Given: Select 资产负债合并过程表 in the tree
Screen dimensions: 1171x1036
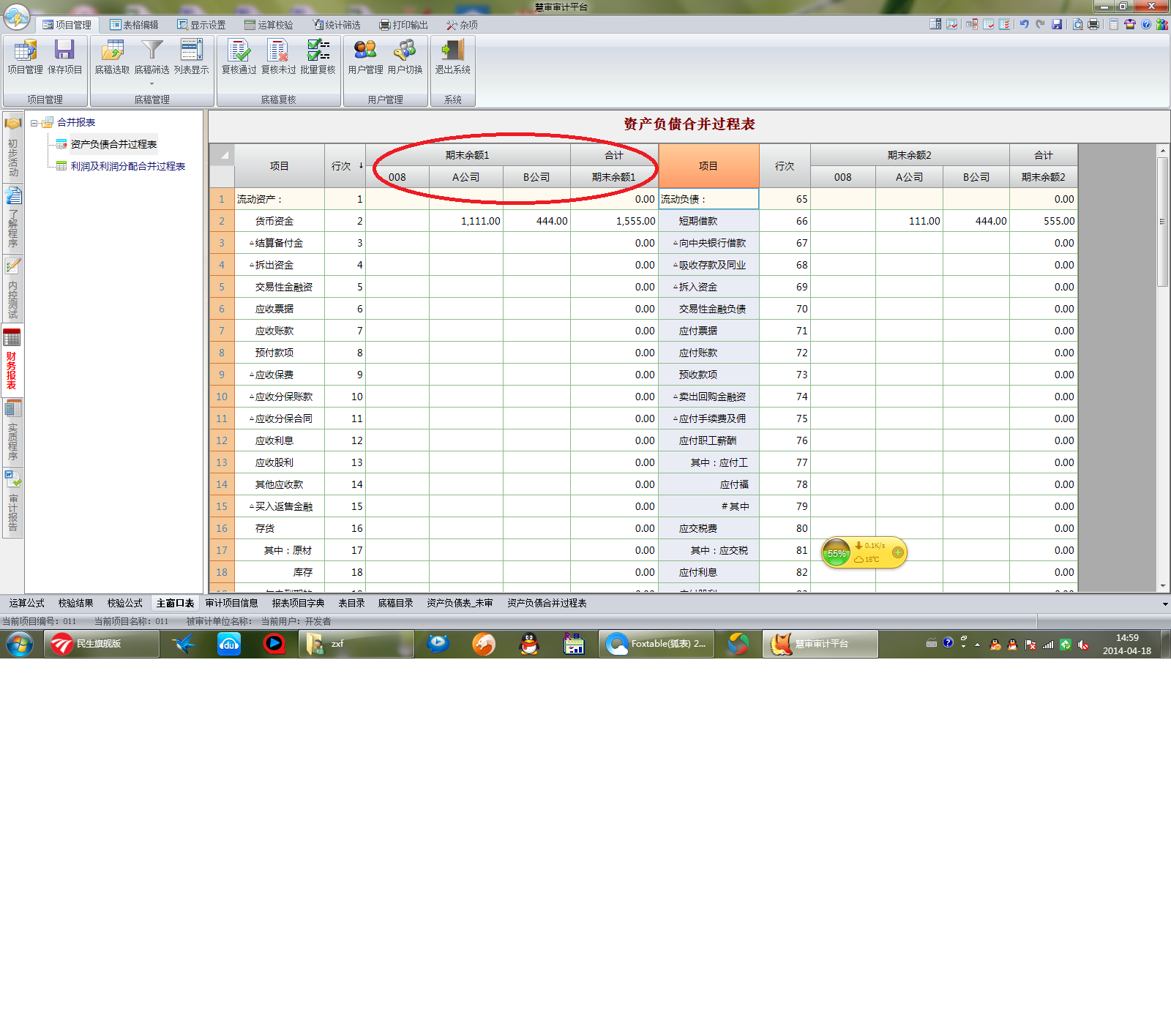Looking at the screenshot, I should point(113,144).
